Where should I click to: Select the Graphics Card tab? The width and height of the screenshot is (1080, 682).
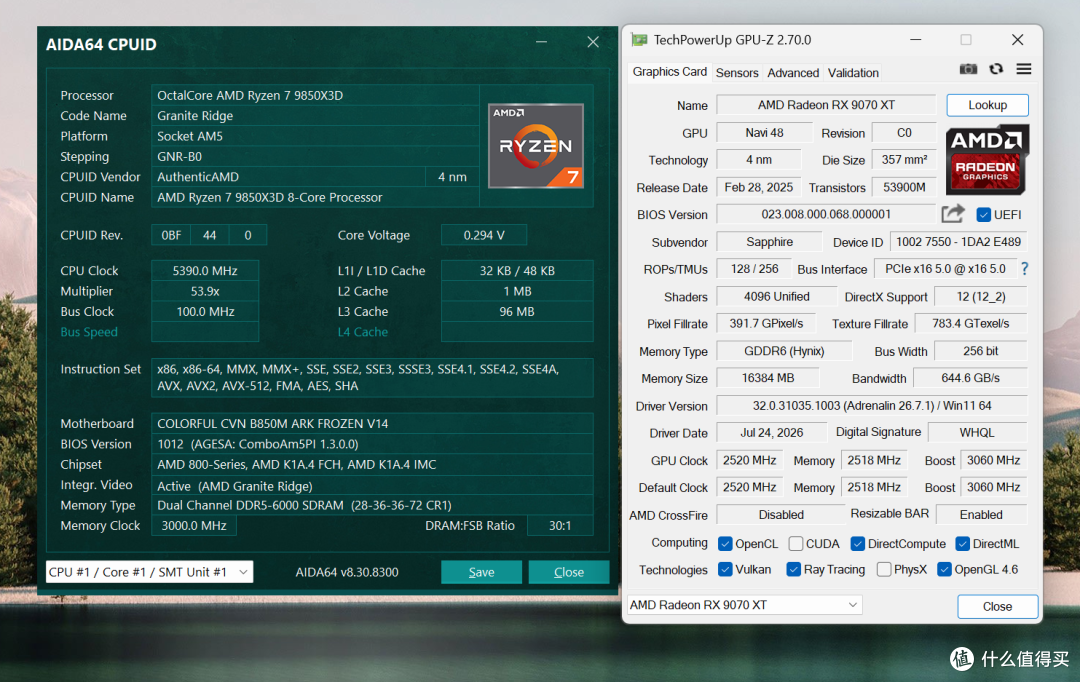[x=669, y=72]
